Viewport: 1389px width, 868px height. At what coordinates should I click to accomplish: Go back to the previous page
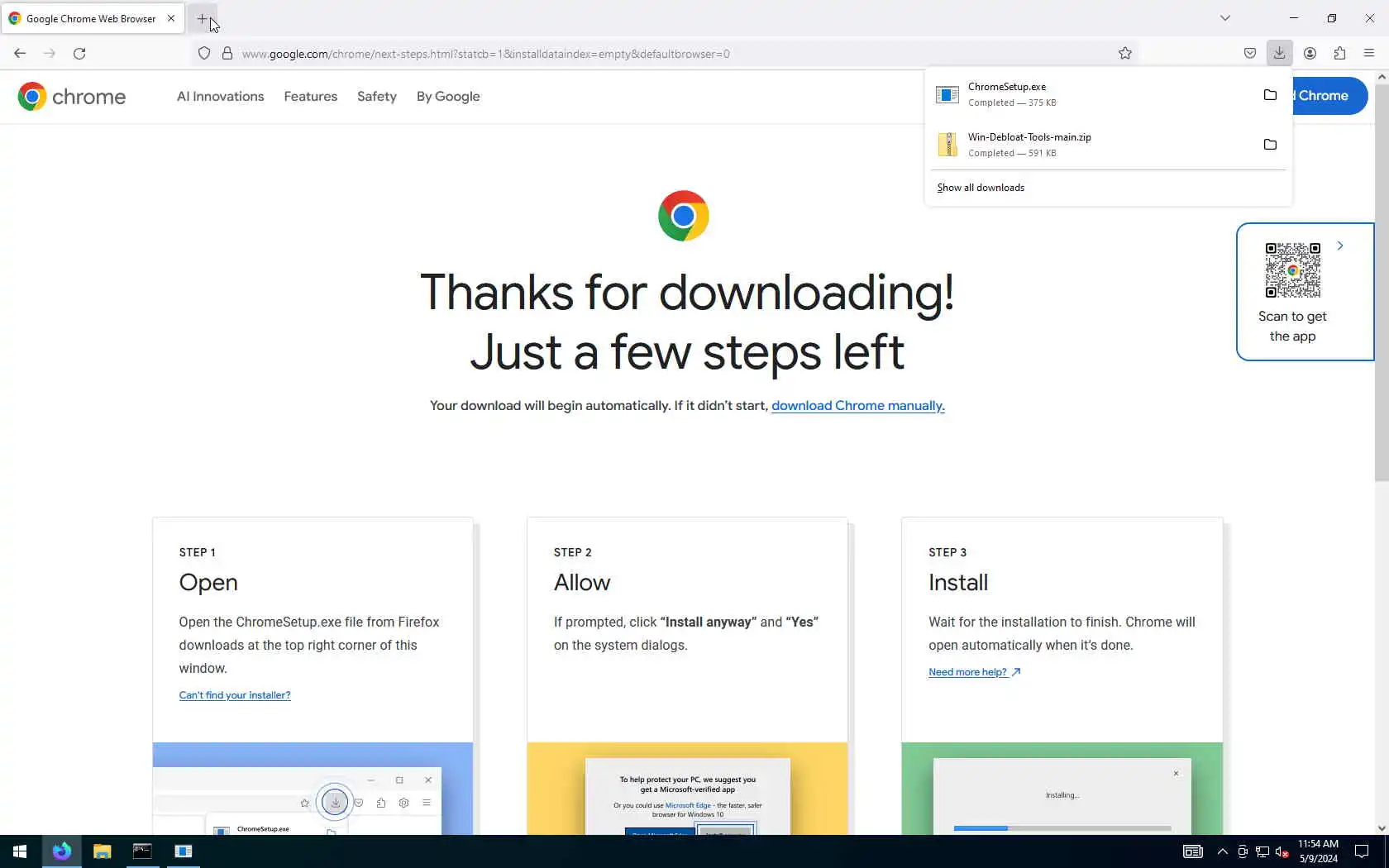20,54
